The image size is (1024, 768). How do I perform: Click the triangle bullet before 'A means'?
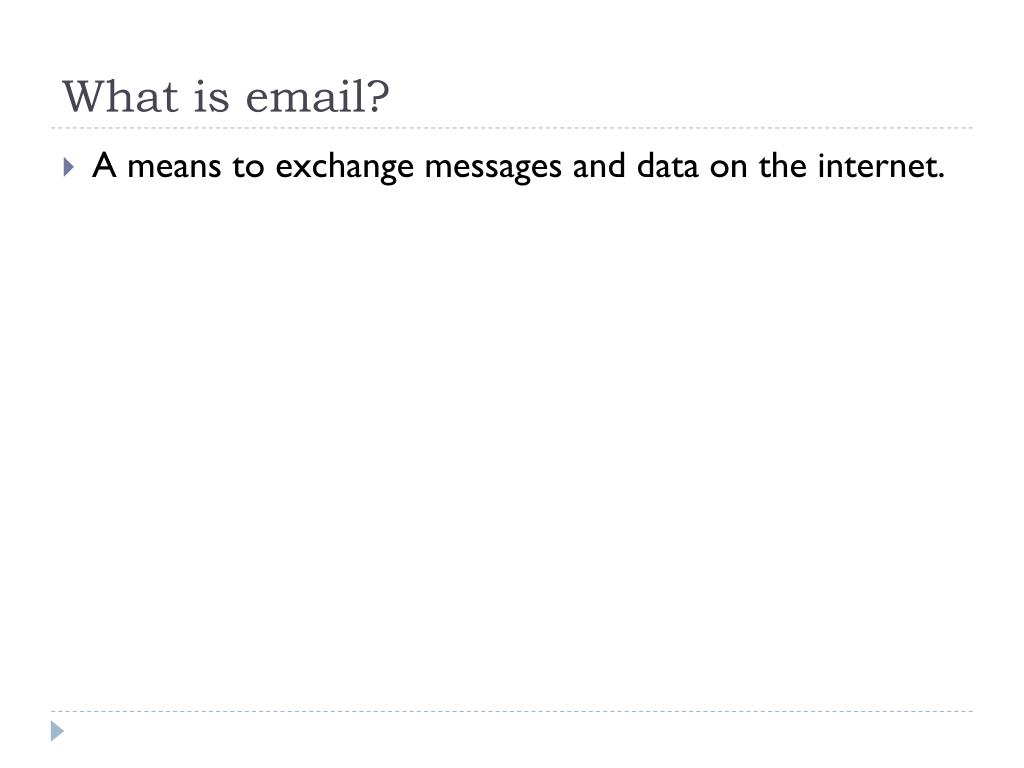point(69,167)
